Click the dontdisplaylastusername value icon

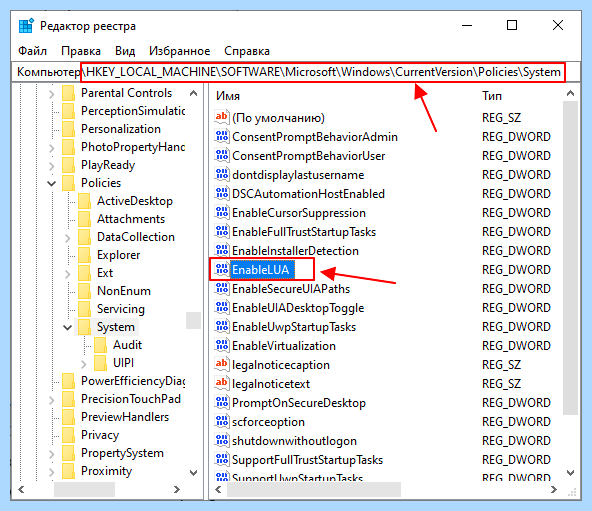click(x=222, y=174)
